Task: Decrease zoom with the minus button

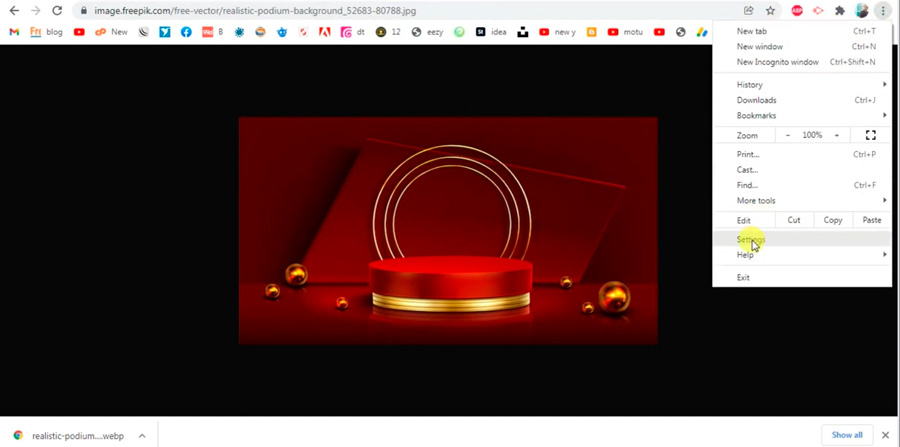Action: click(788, 135)
